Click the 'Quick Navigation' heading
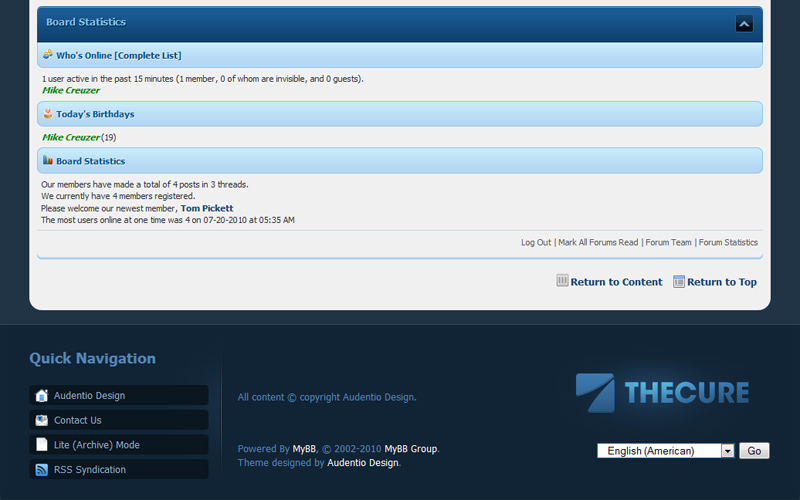The width and height of the screenshot is (800, 500). coord(92,358)
